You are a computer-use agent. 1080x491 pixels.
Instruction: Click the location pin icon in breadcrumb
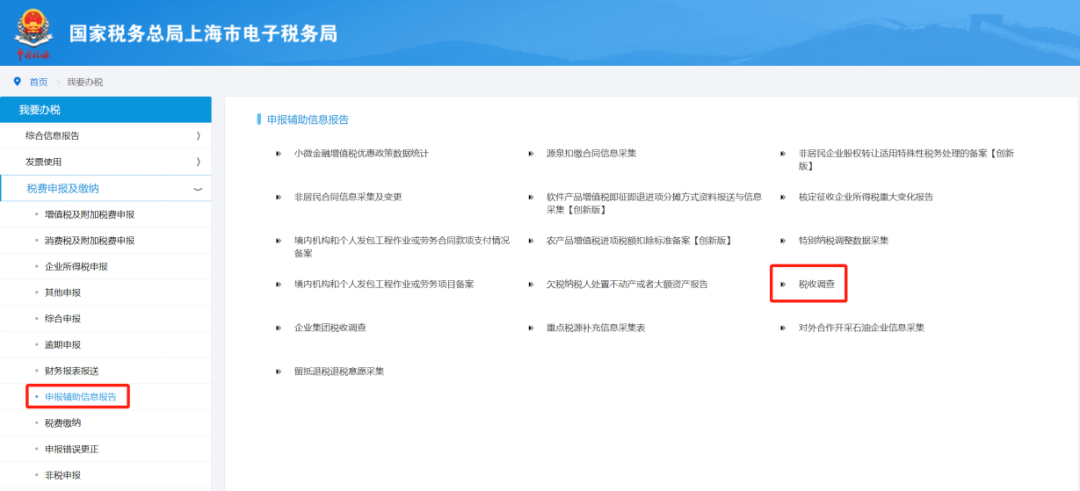coord(17,81)
